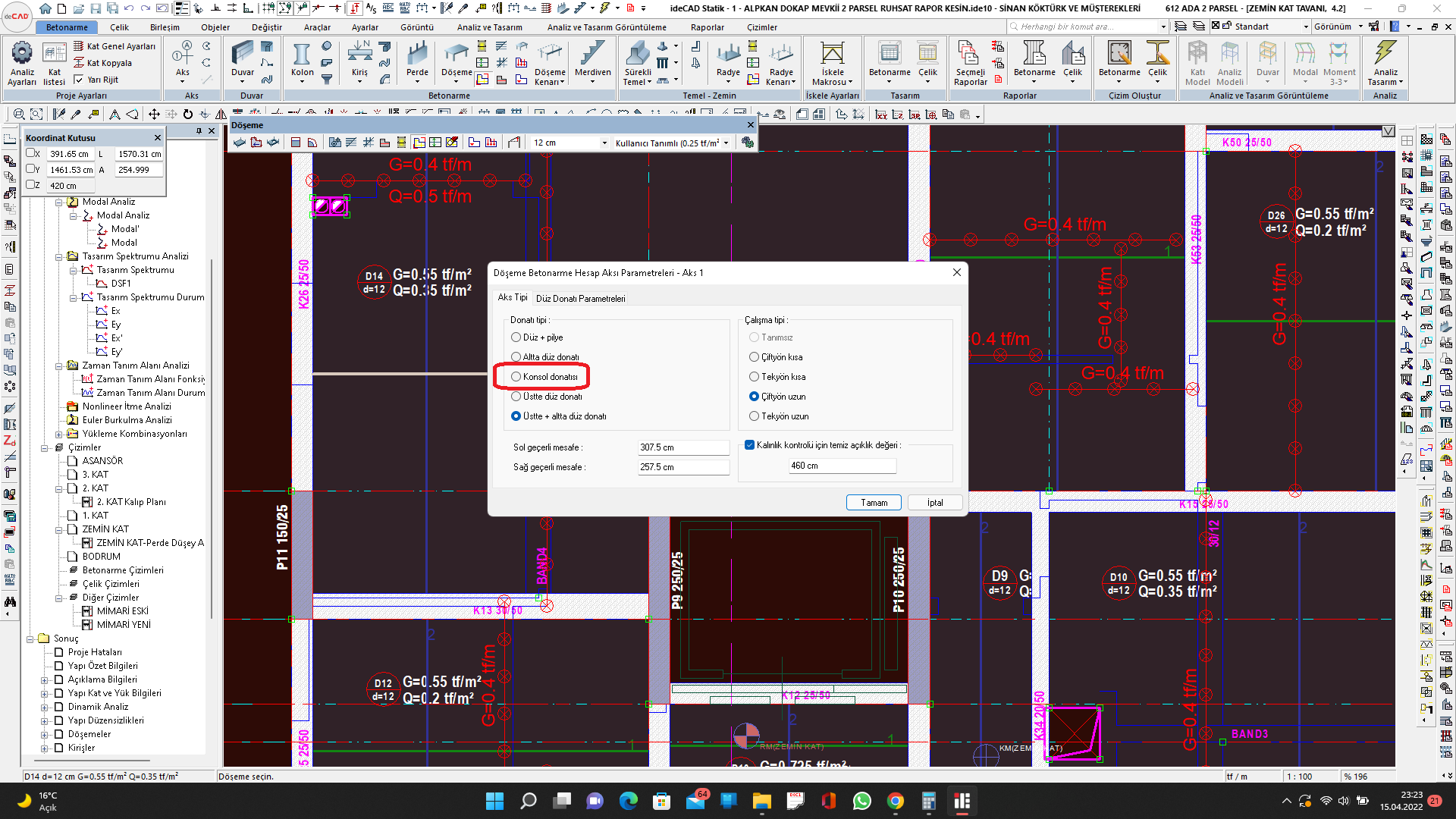Select the Kiriş tool
The image size is (1456, 819).
click(x=359, y=62)
